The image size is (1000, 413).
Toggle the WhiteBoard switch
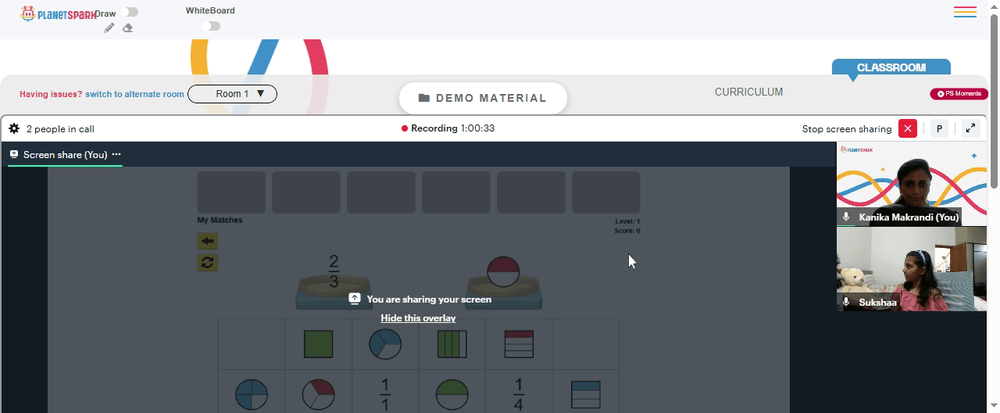[x=211, y=26]
